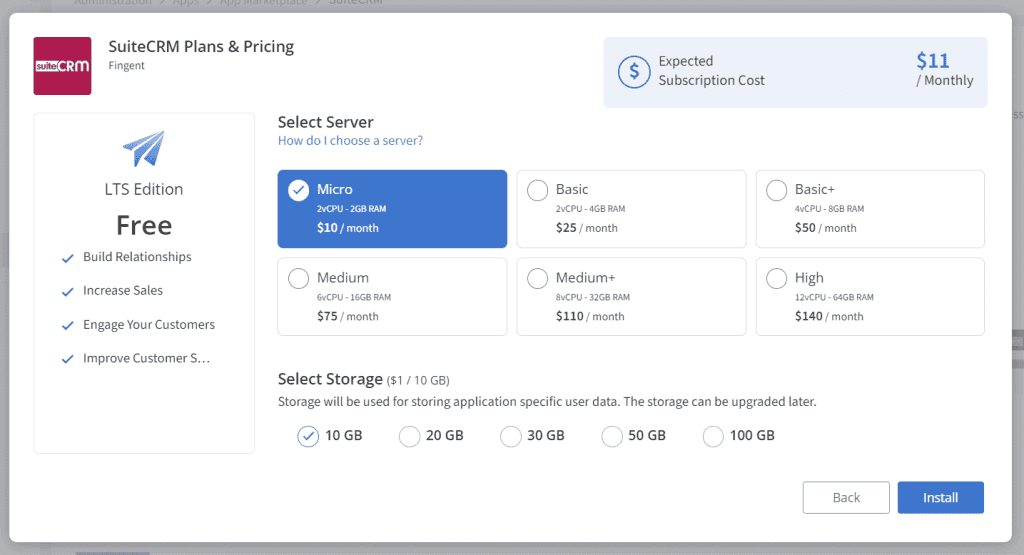
Task: Open 'How do I choose a server?' link
Action: (x=350, y=140)
